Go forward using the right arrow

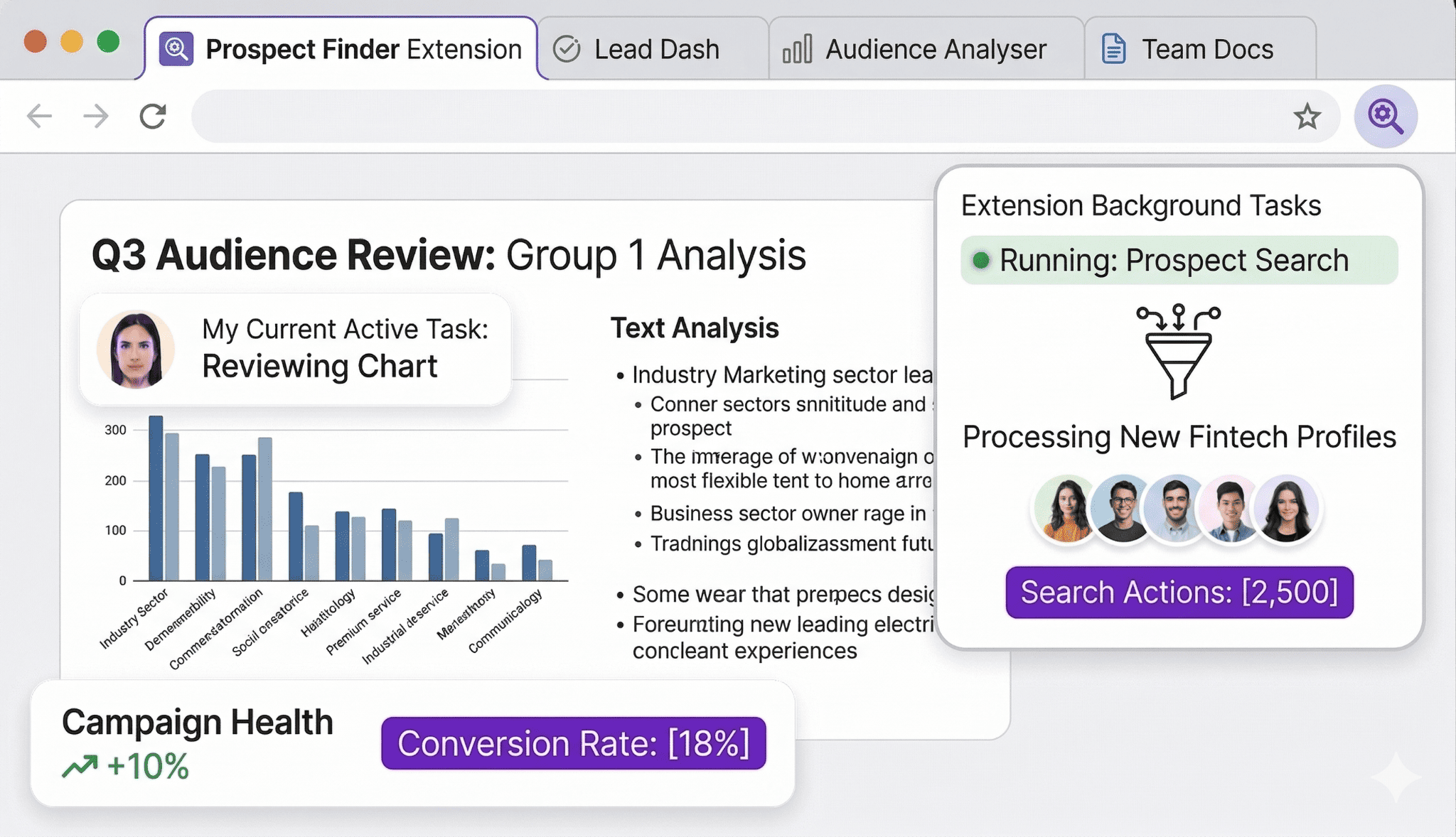[x=96, y=116]
